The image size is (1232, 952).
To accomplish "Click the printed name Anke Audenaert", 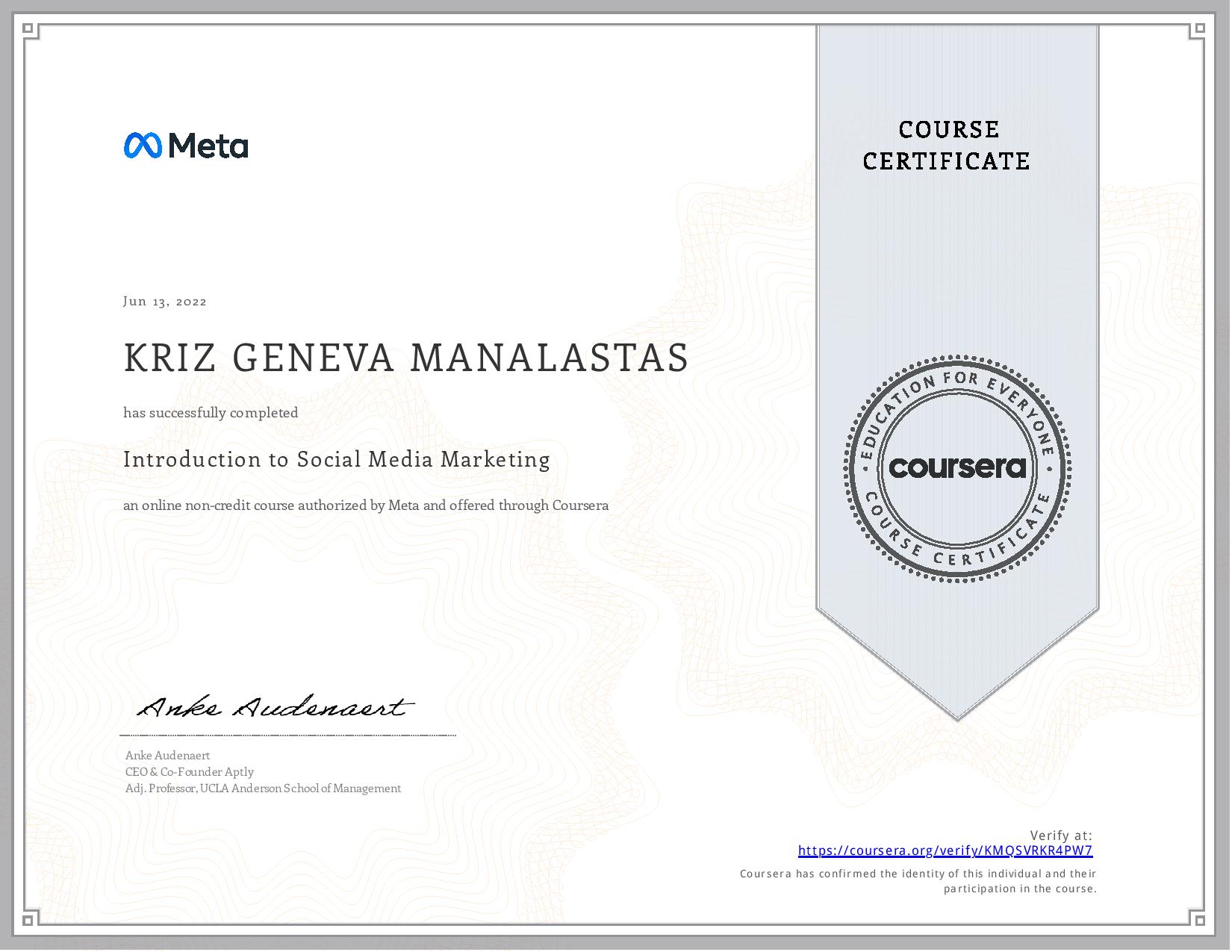I will 168,756.
